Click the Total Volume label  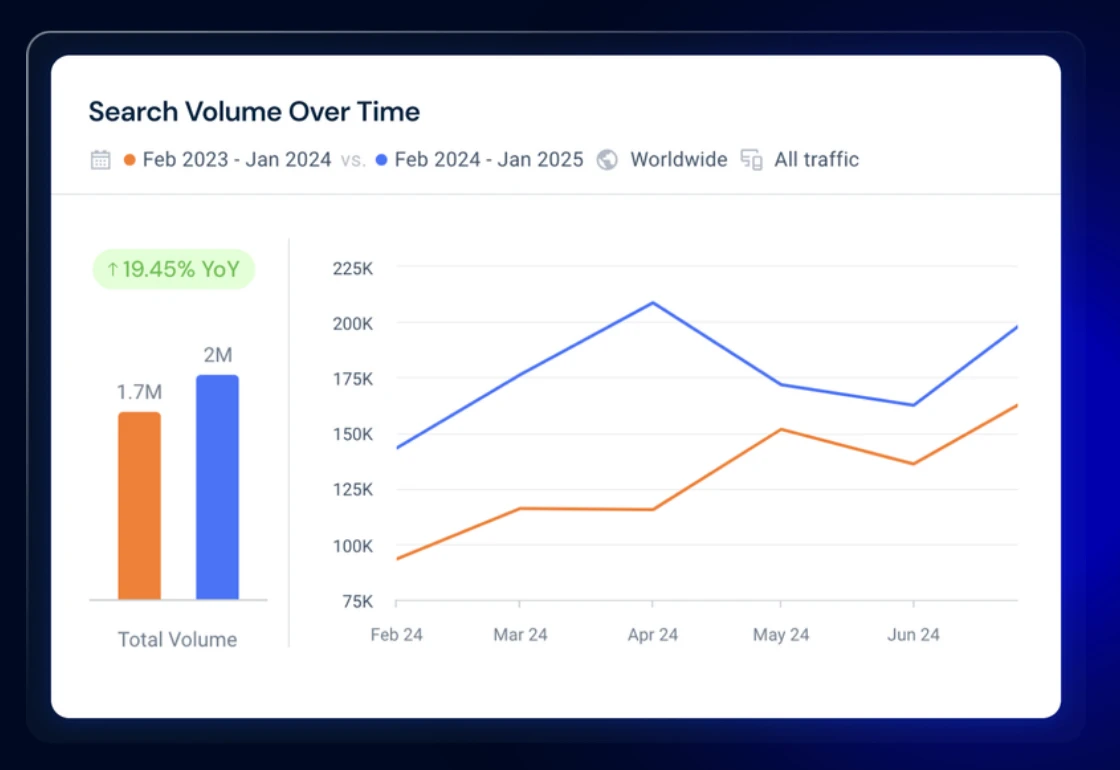(x=177, y=639)
